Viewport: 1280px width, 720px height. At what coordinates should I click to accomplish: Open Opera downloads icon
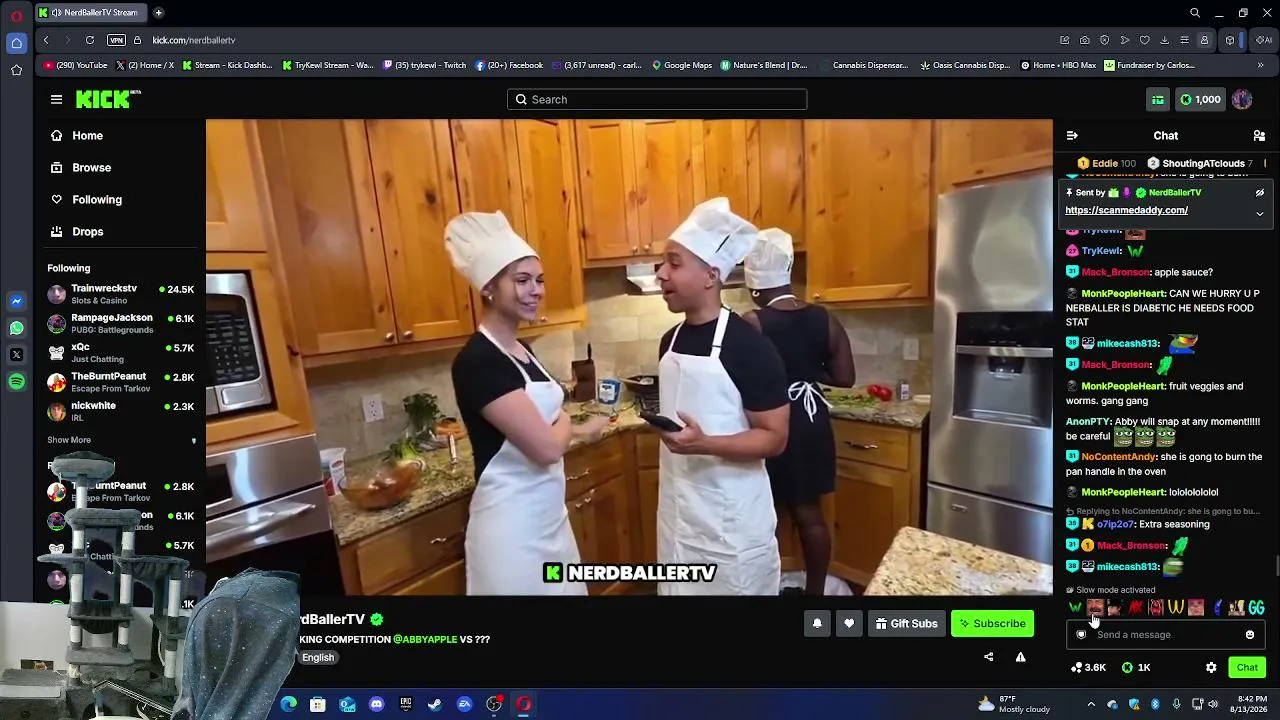click(x=1165, y=40)
